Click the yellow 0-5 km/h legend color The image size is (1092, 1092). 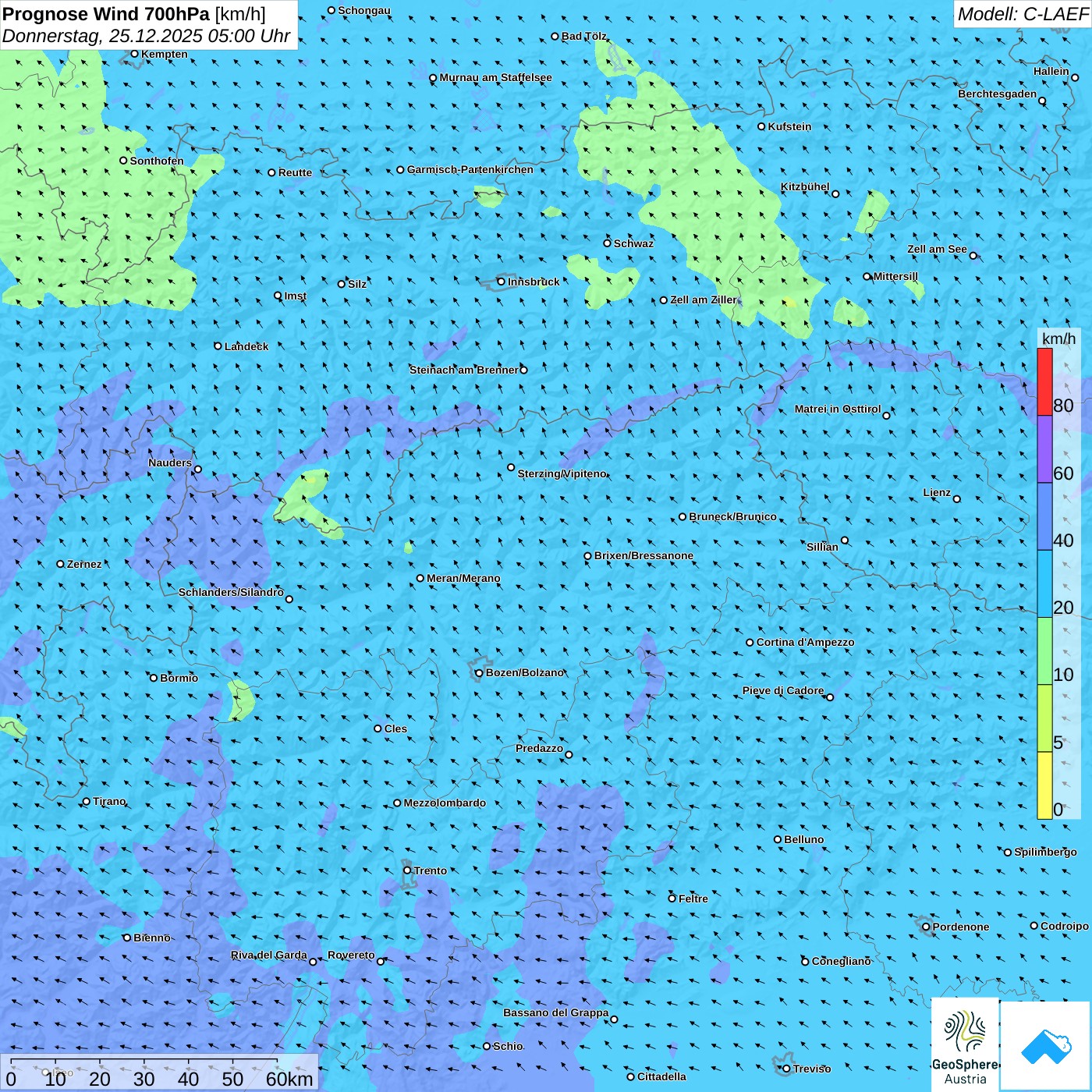coord(1044,785)
